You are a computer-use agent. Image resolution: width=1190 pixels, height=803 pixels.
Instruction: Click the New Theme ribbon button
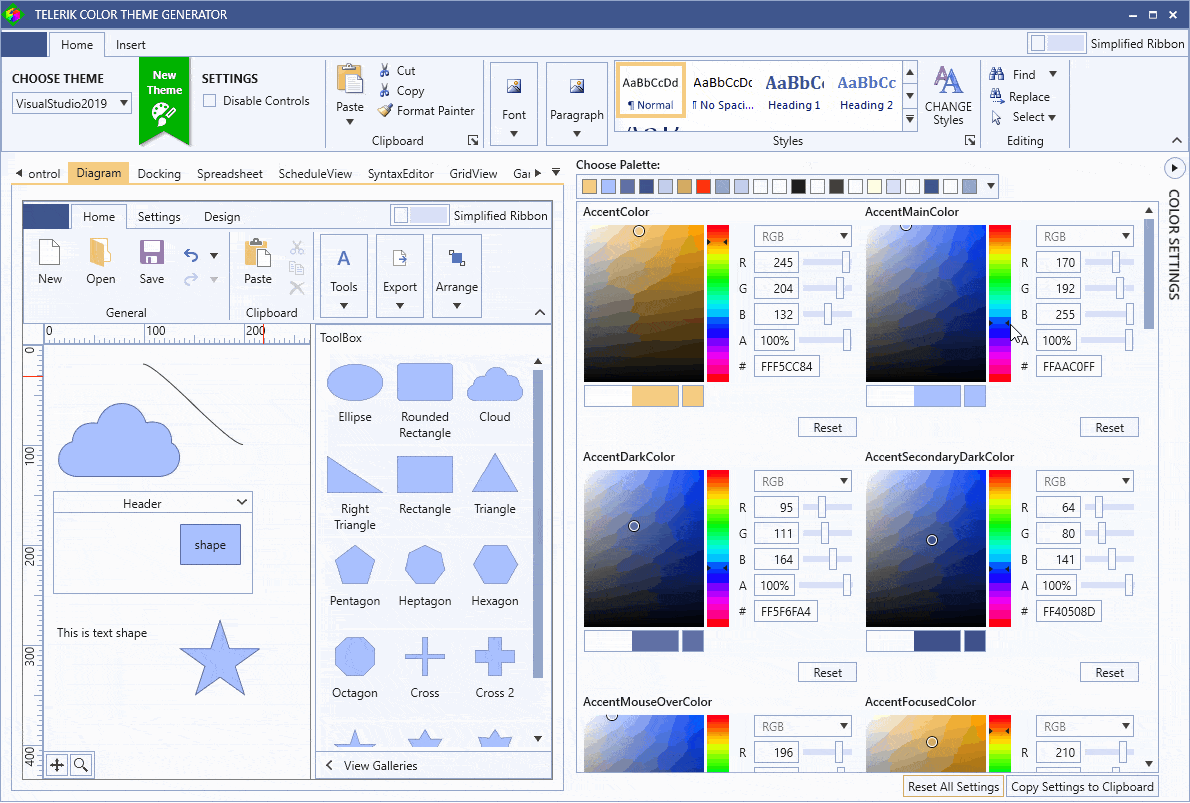(x=164, y=99)
